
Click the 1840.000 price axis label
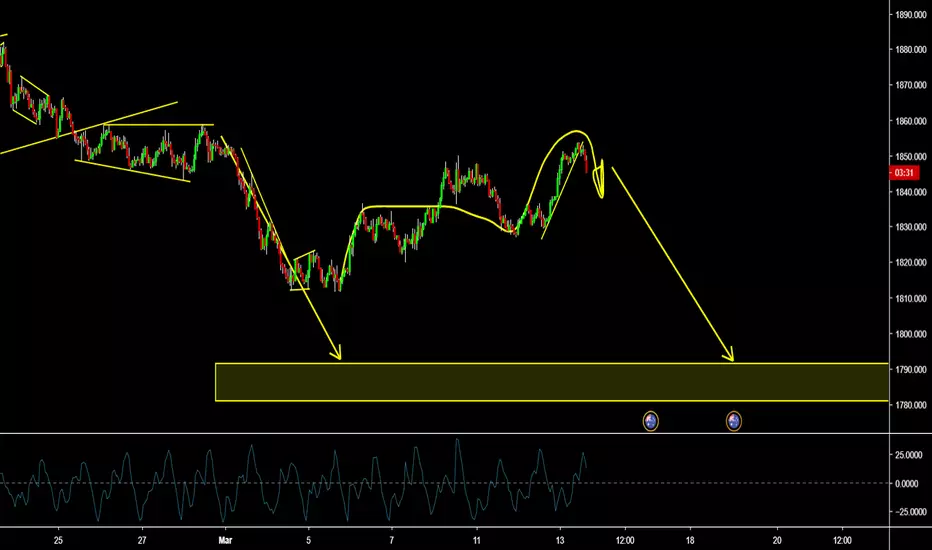click(911, 192)
